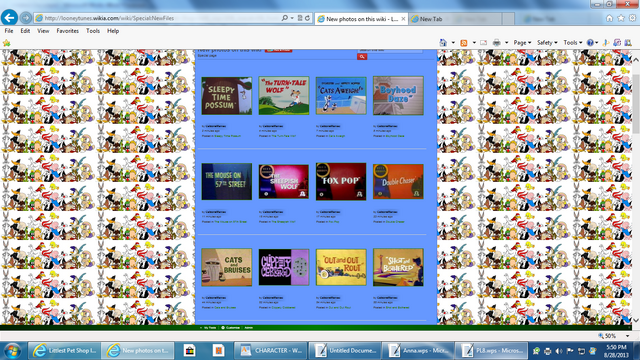This screenshot has width=640, height=360.
Task: Click the Home icon at top right
Action: tap(609, 18)
